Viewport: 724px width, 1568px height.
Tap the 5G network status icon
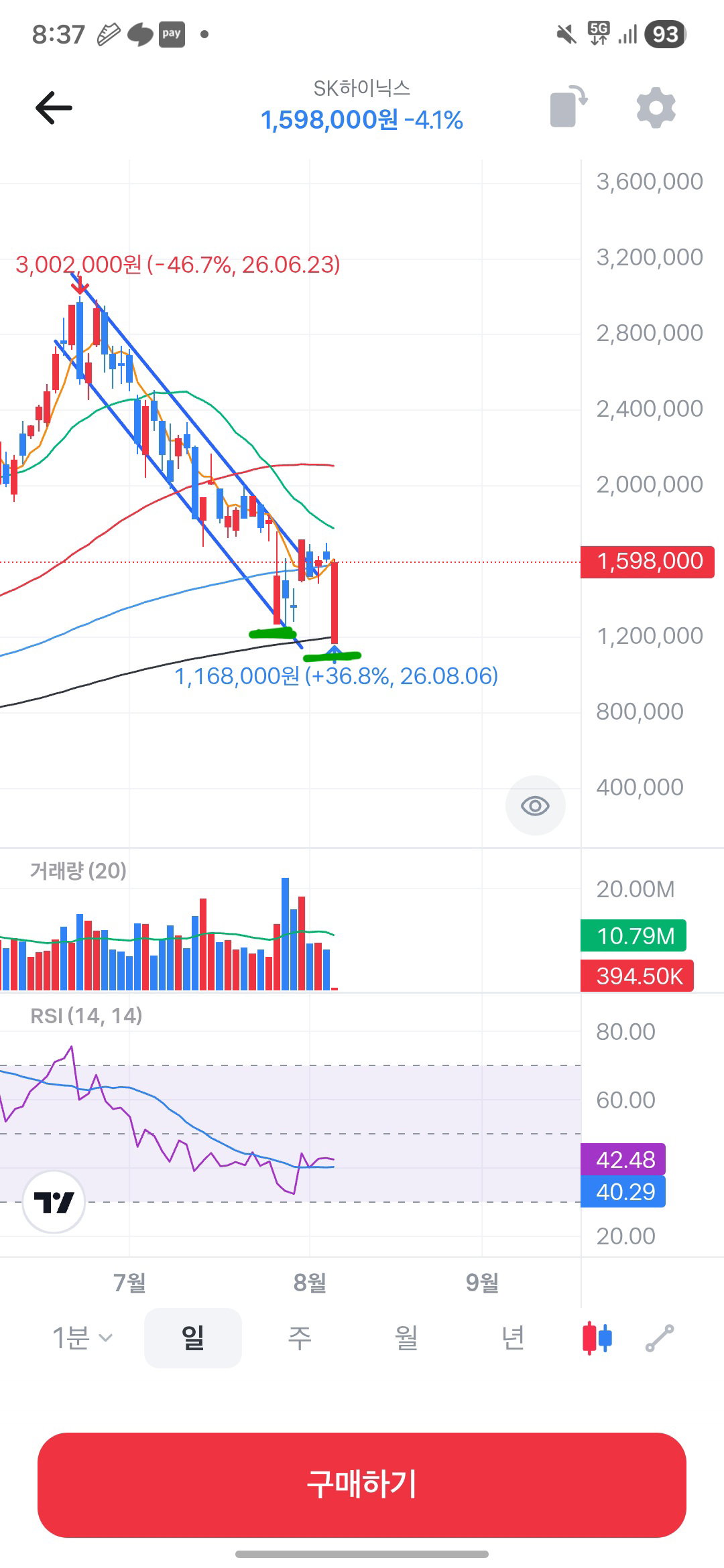(599, 34)
